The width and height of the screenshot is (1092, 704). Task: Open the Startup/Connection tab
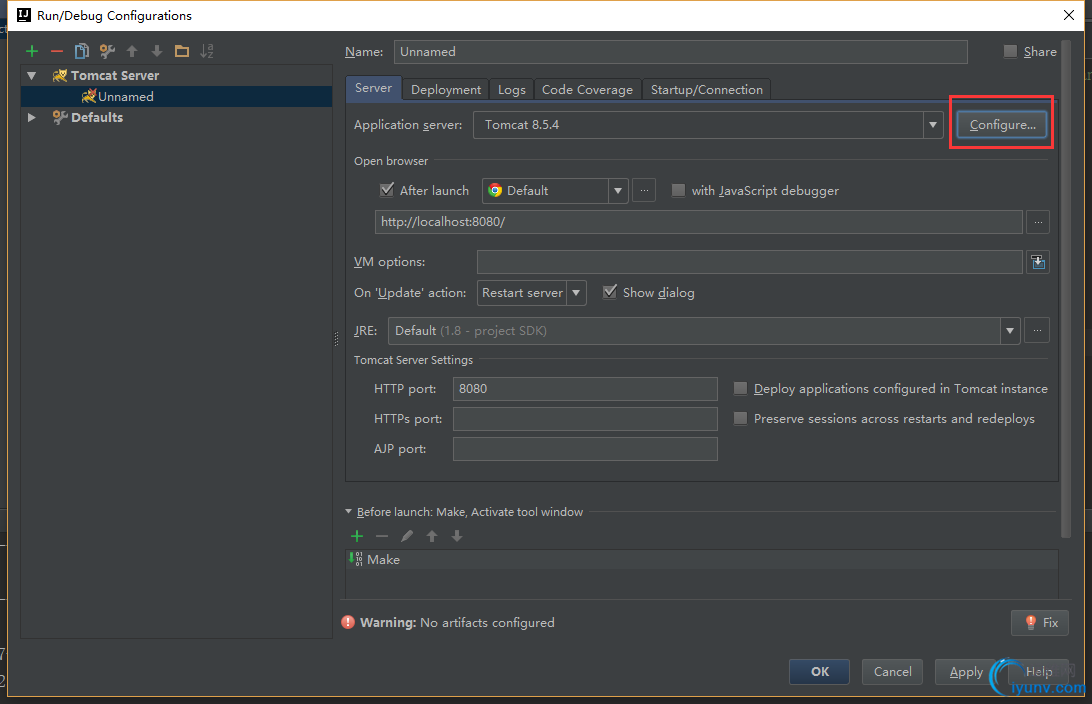[707, 90]
